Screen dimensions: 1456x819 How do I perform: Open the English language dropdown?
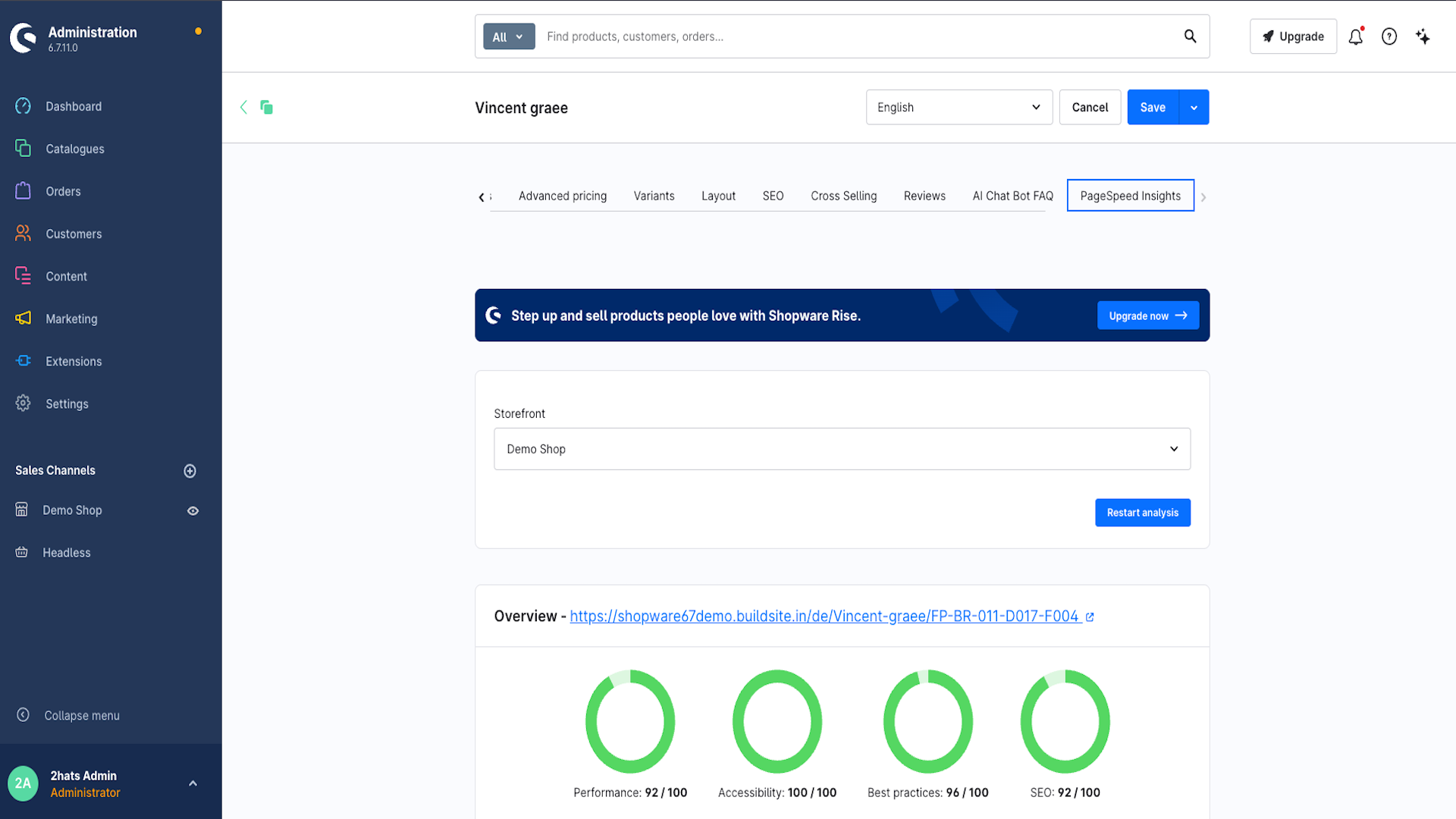[959, 107]
